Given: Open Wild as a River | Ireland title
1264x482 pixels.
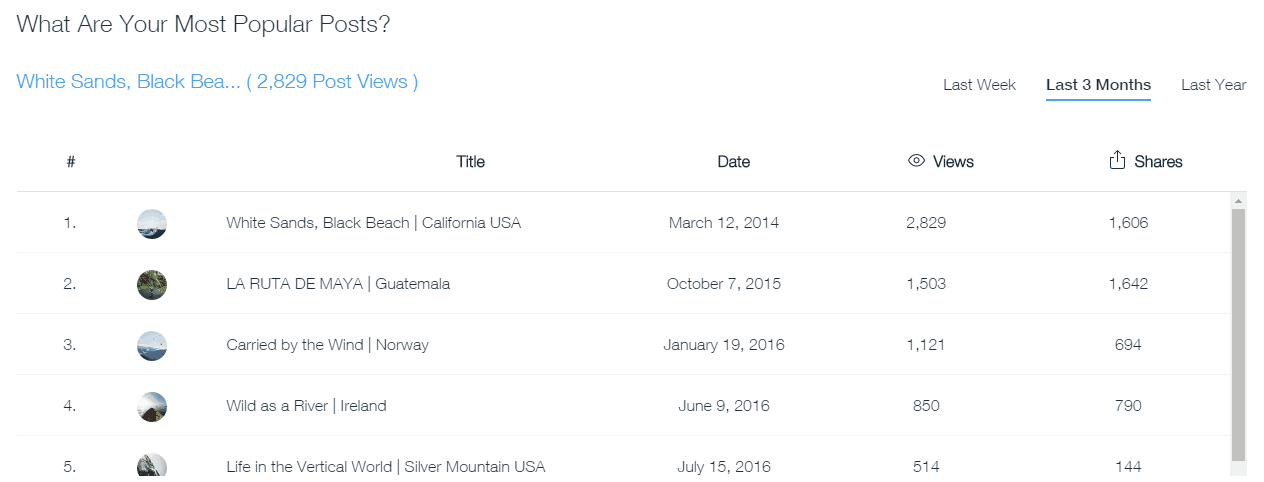Looking at the screenshot, I should click(x=306, y=406).
